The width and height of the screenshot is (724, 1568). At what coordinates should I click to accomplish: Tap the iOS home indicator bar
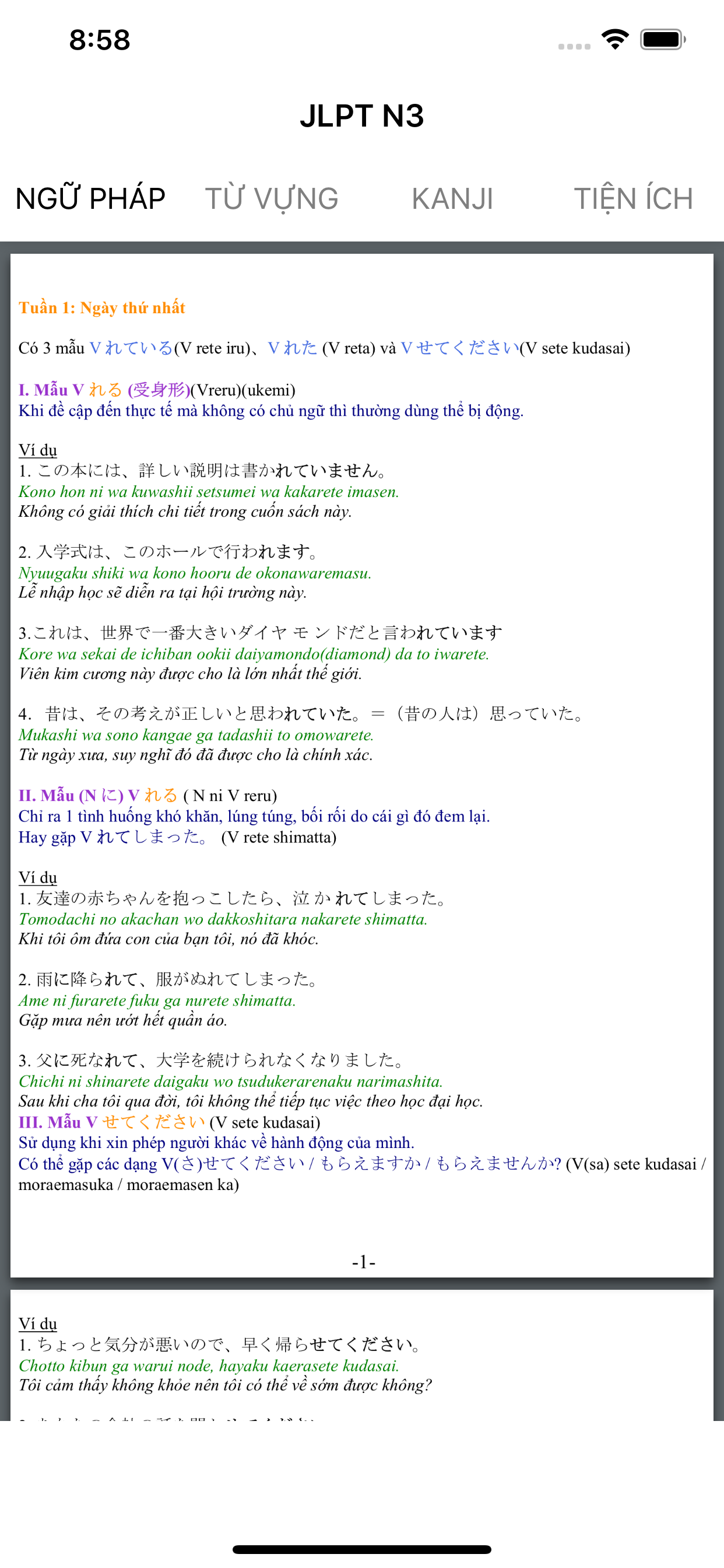[362, 1550]
